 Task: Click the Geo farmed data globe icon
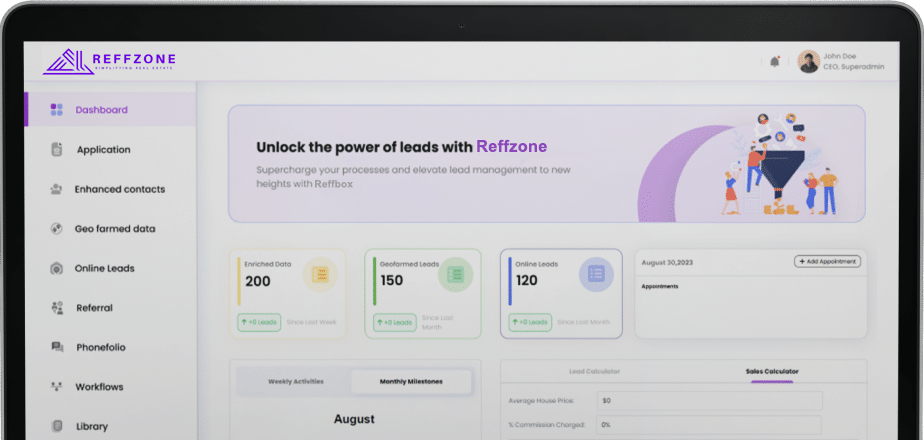coord(56,229)
